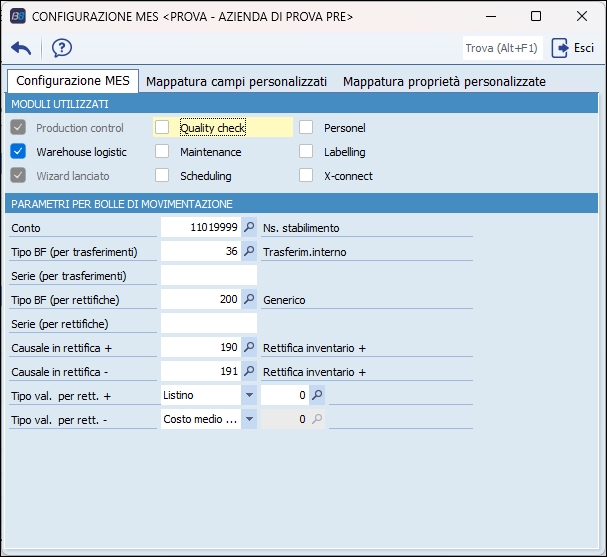Enable the X-connect checkbox
607x557 pixels.
click(x=306, y=176)
